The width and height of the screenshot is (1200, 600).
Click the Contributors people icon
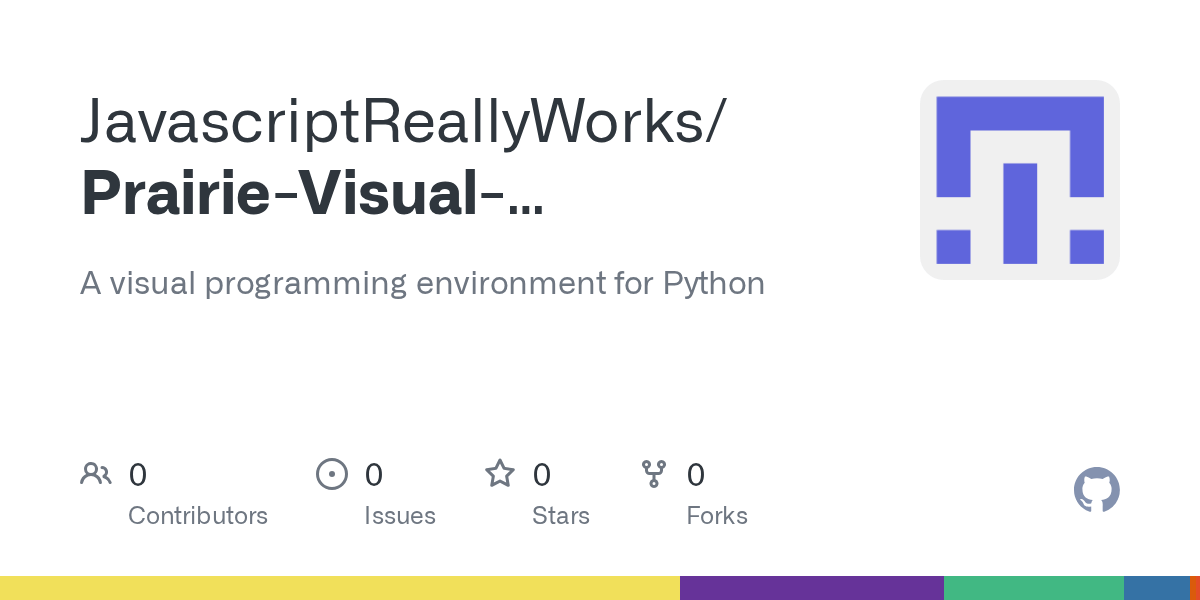[96, 474]
